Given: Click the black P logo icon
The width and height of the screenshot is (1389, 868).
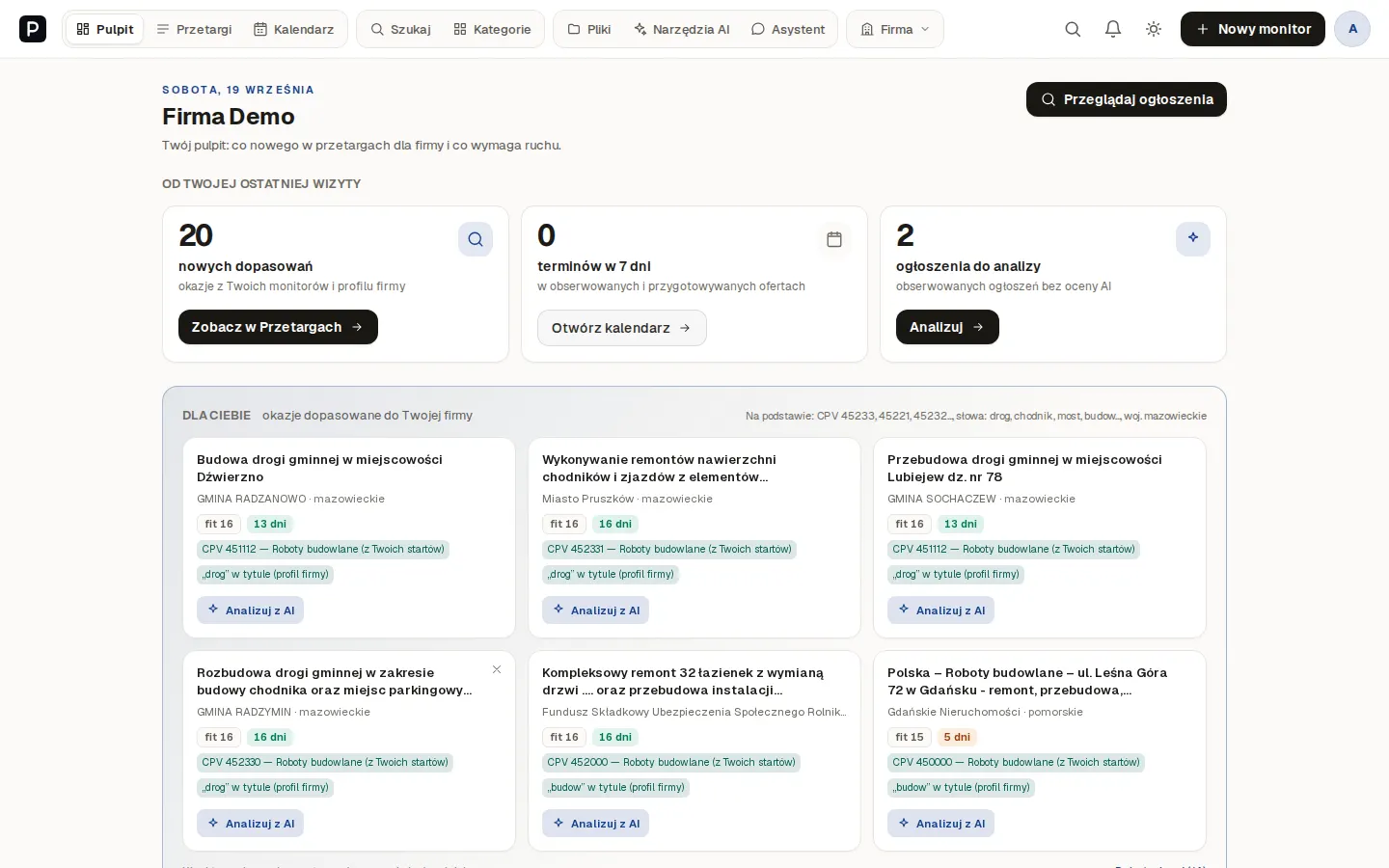Looking at the screenshot, I should pos(33,29).
